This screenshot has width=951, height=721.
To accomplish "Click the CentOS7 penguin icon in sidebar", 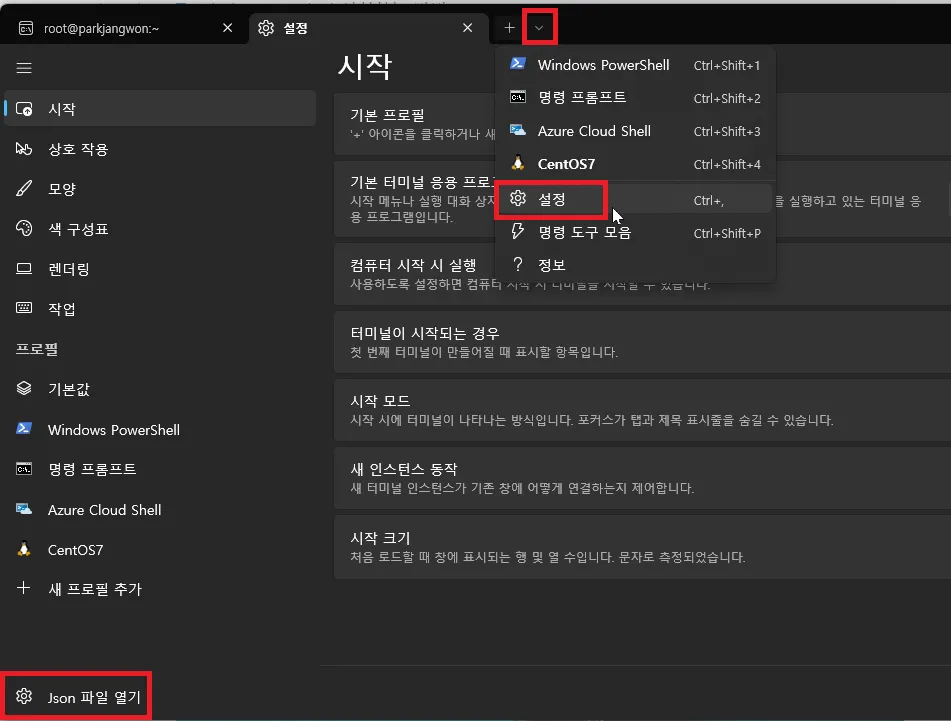I will [x=24, y=549].
